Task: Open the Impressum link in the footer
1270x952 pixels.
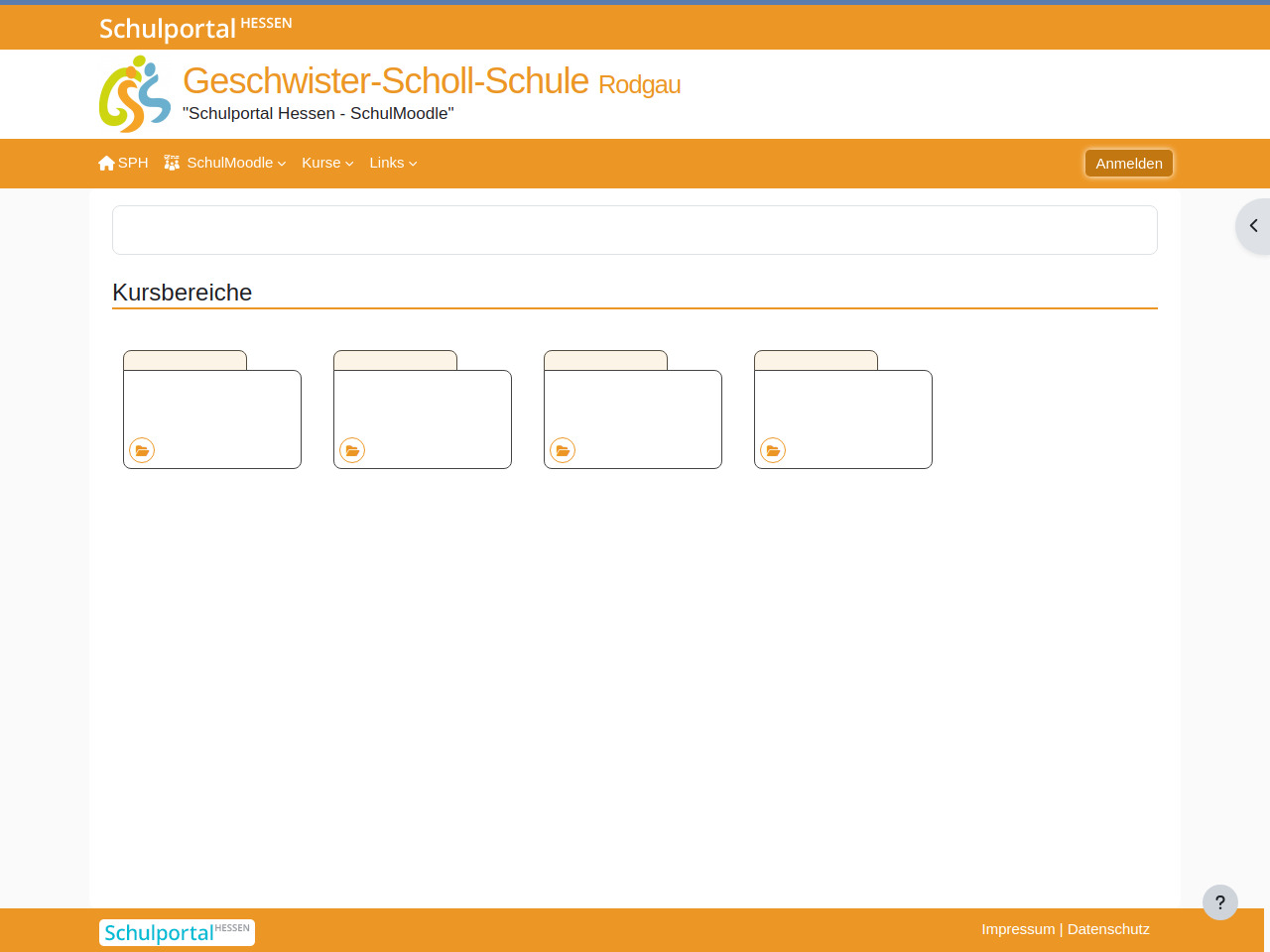Action: [x=1018, y=929]
